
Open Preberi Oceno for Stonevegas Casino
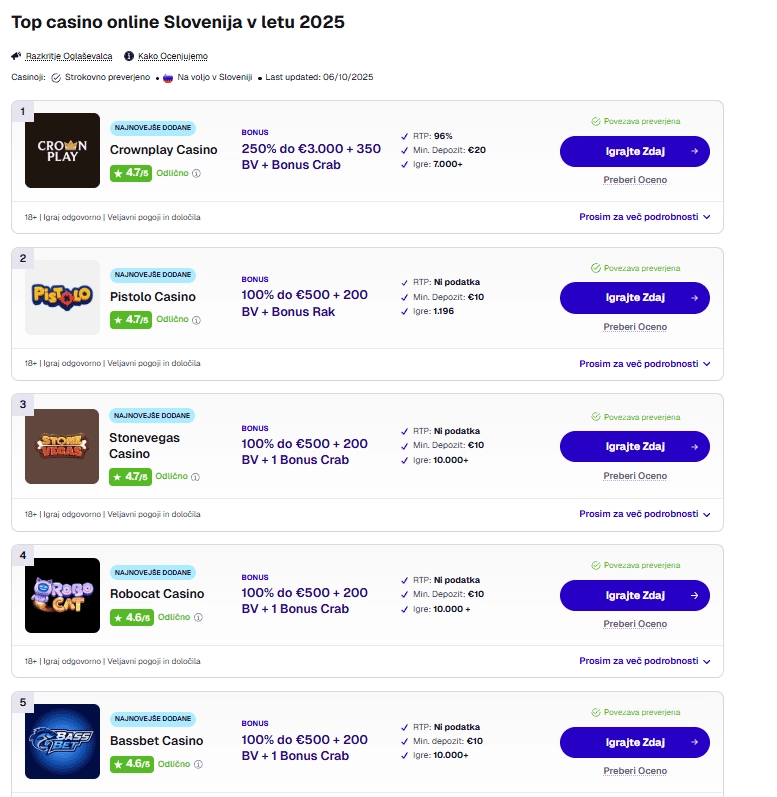point(635,476)
